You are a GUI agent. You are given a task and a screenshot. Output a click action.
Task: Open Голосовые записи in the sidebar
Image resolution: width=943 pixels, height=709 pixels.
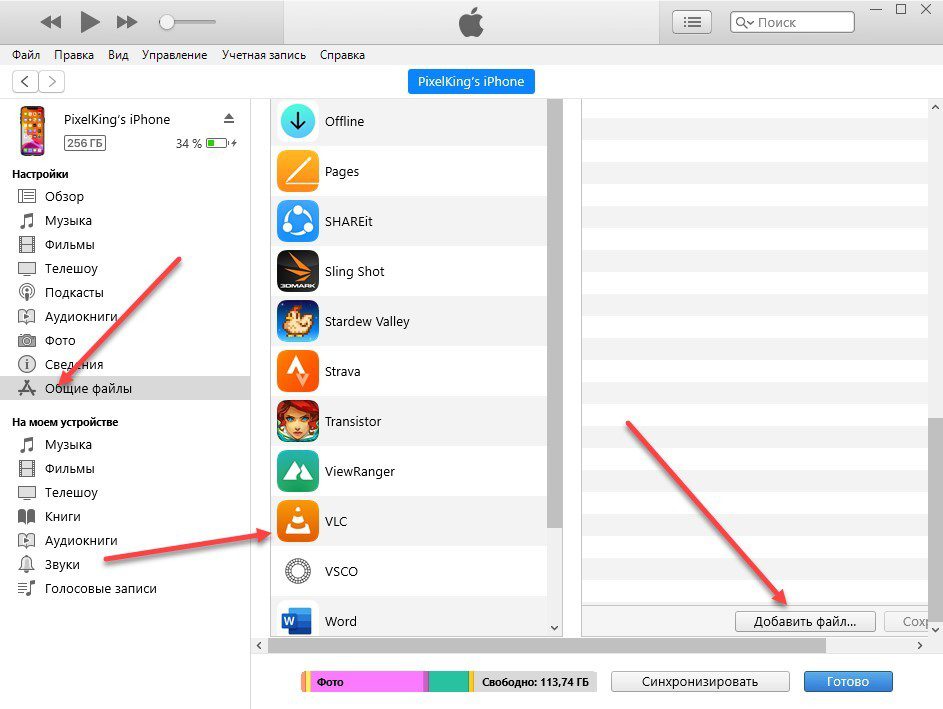125,589
